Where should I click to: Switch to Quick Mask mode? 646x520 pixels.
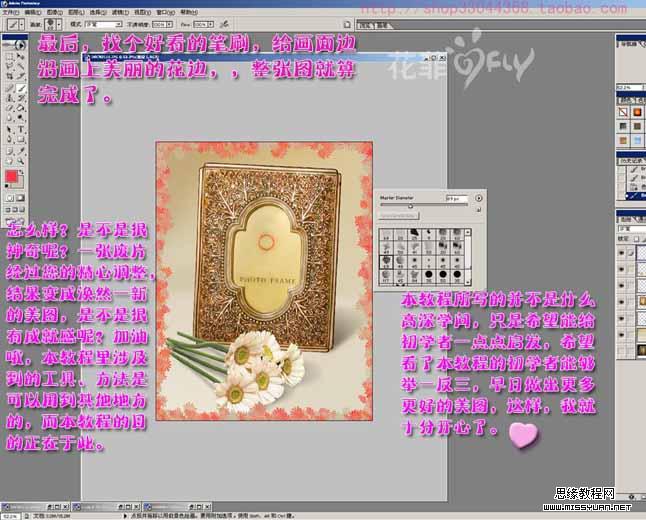click(x=21, y=198)
